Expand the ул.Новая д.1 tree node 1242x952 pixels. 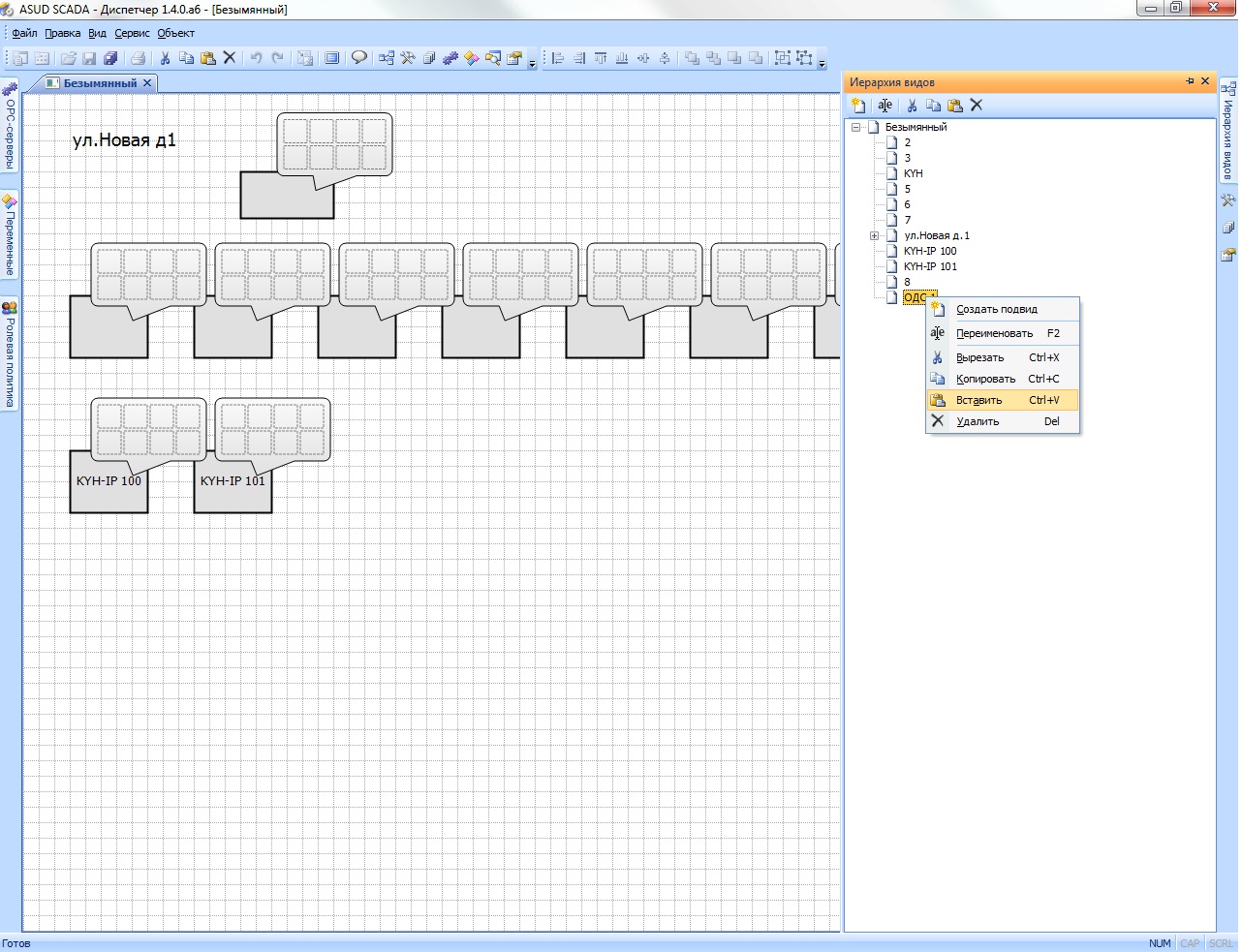pyautogui.click(x=874, y=235)
